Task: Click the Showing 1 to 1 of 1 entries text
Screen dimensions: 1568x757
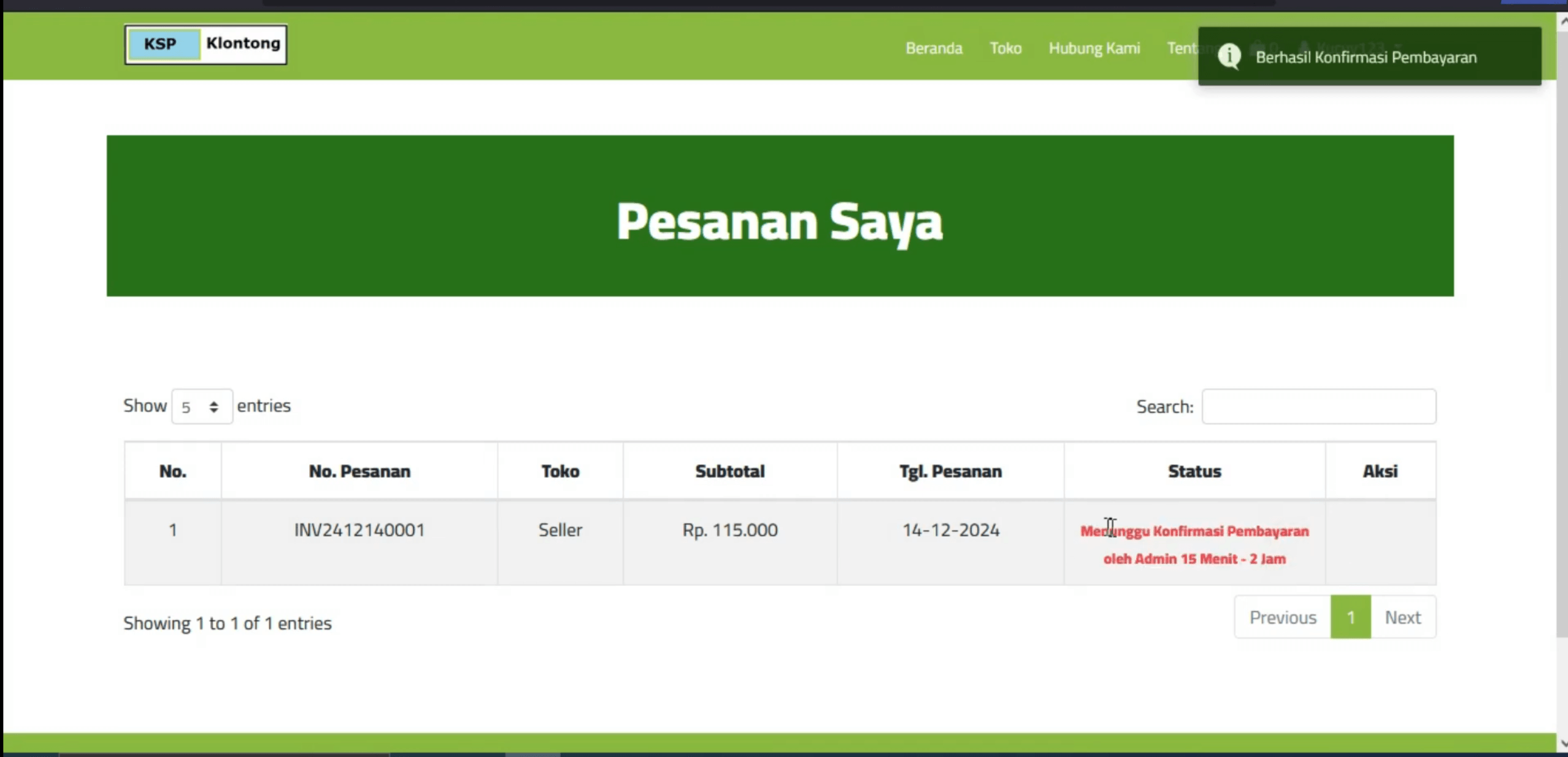Action: [x=227, y=623]
